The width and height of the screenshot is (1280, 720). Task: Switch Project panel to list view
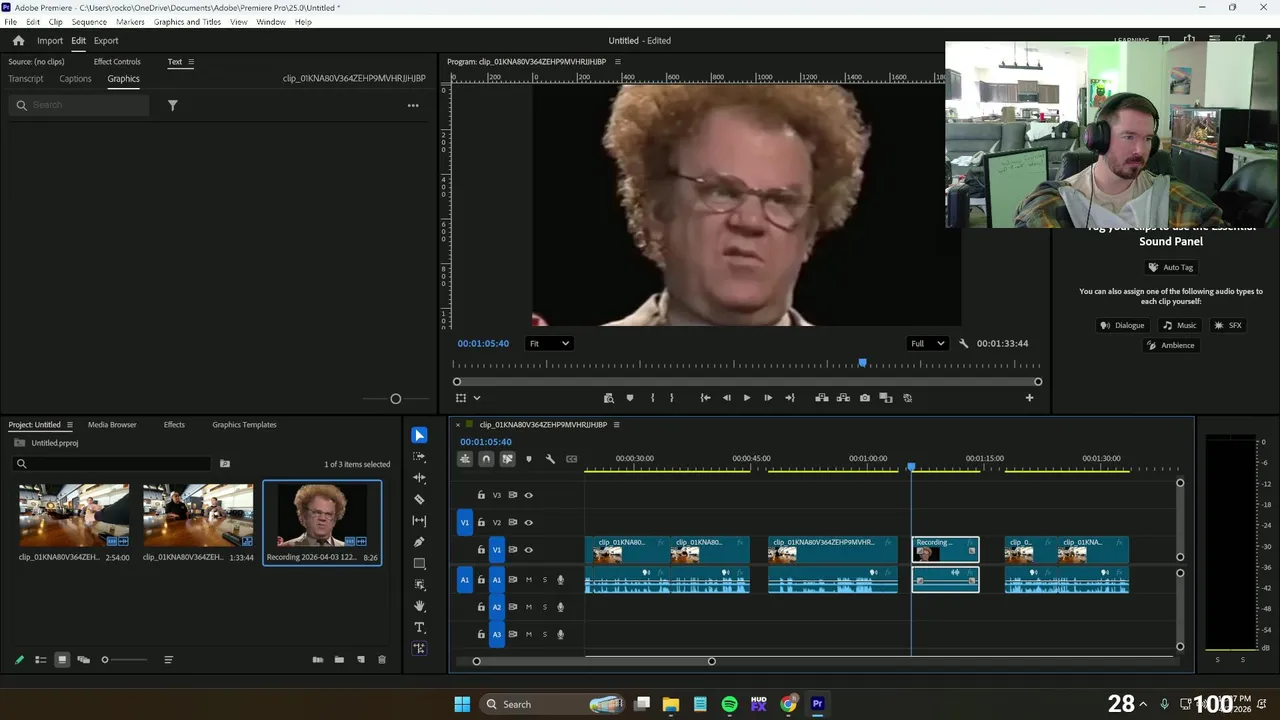point(41,660)
